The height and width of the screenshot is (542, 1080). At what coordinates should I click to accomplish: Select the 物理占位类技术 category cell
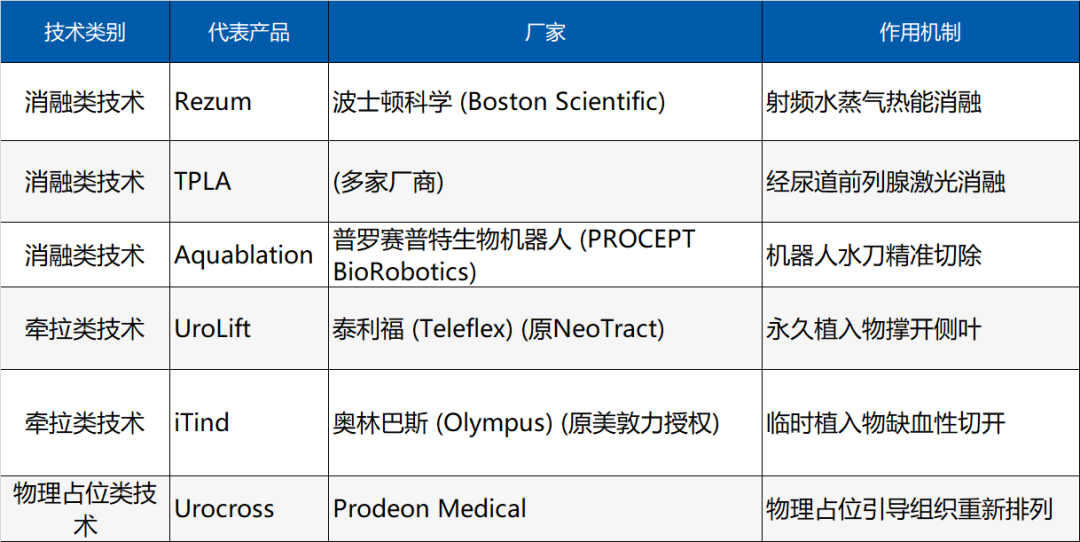tap(85, 509)
